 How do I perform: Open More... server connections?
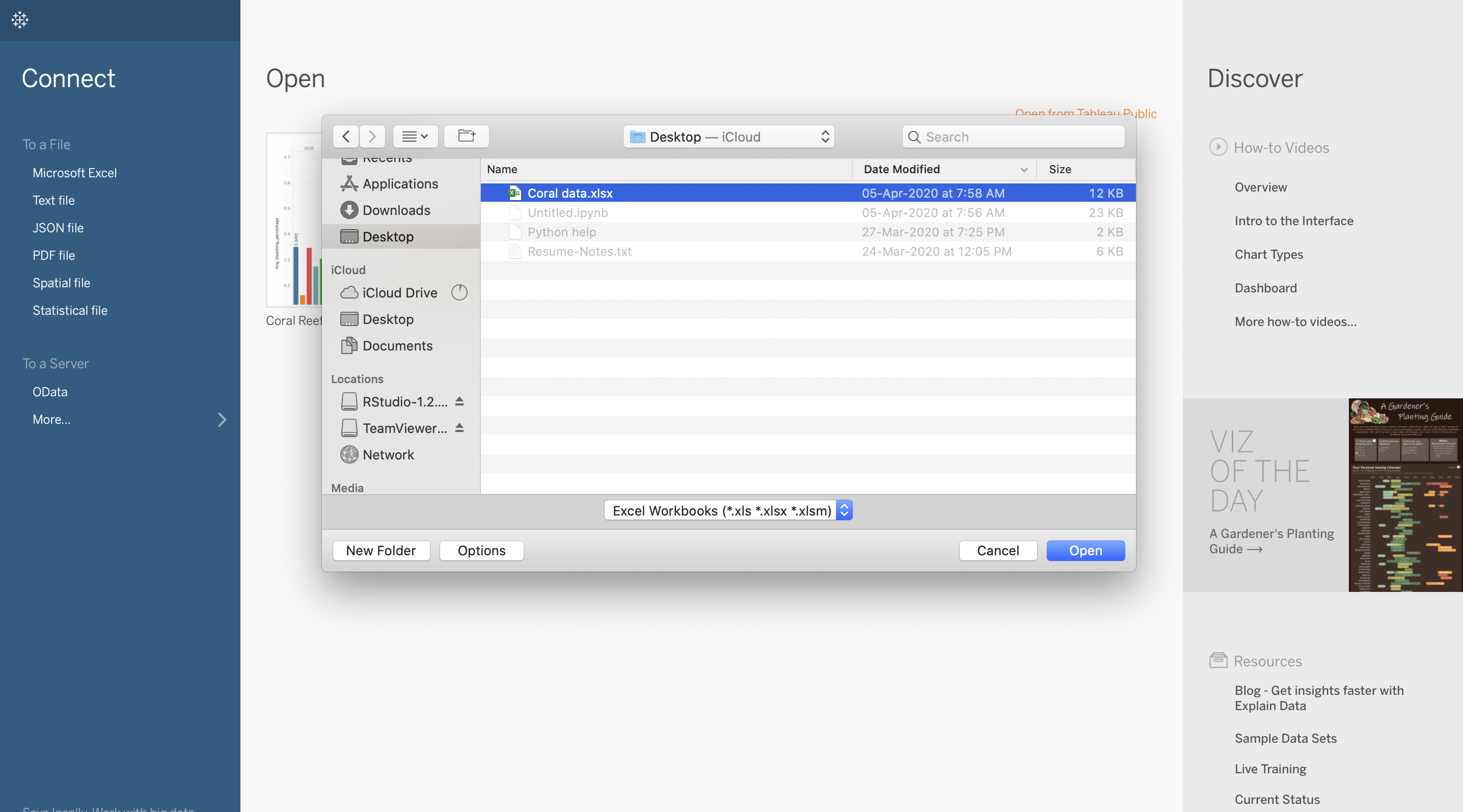click(51, 419)
